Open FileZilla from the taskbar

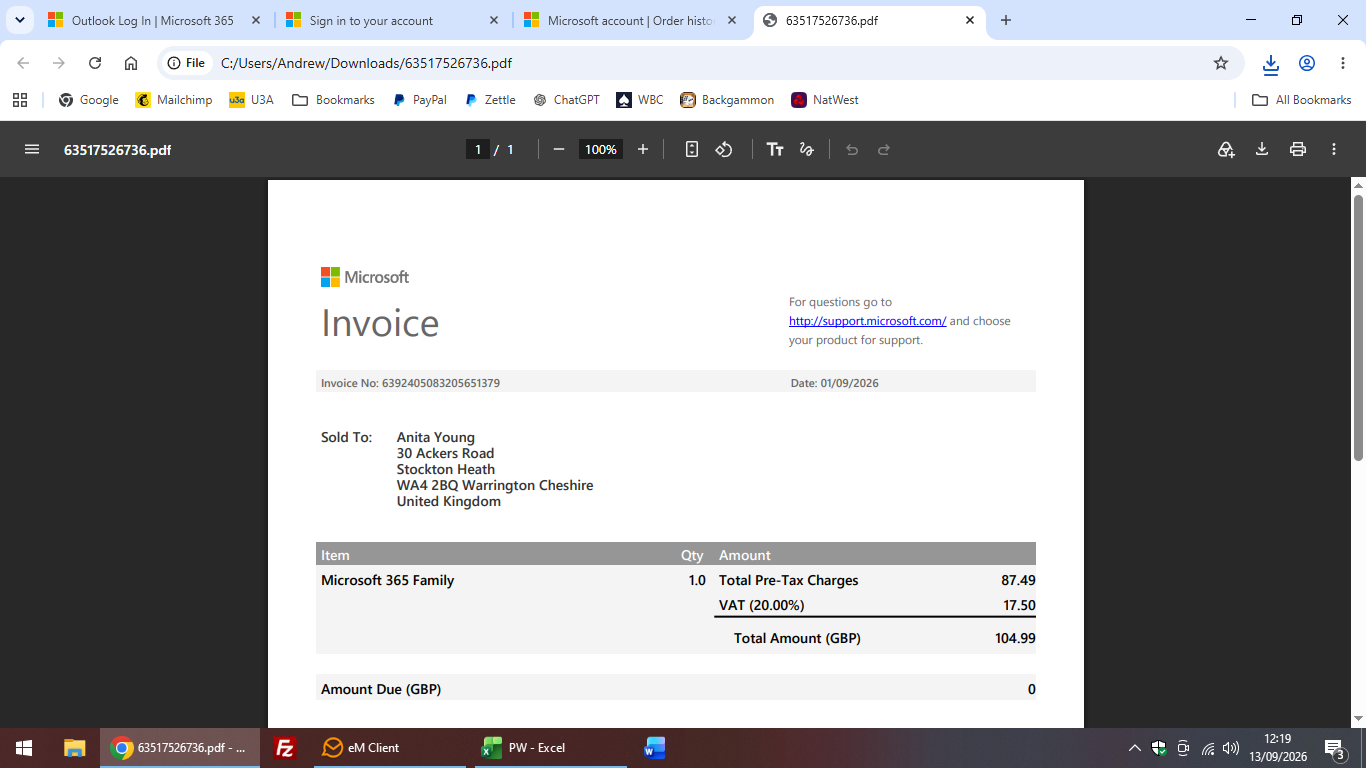click(x=285, y=748)
